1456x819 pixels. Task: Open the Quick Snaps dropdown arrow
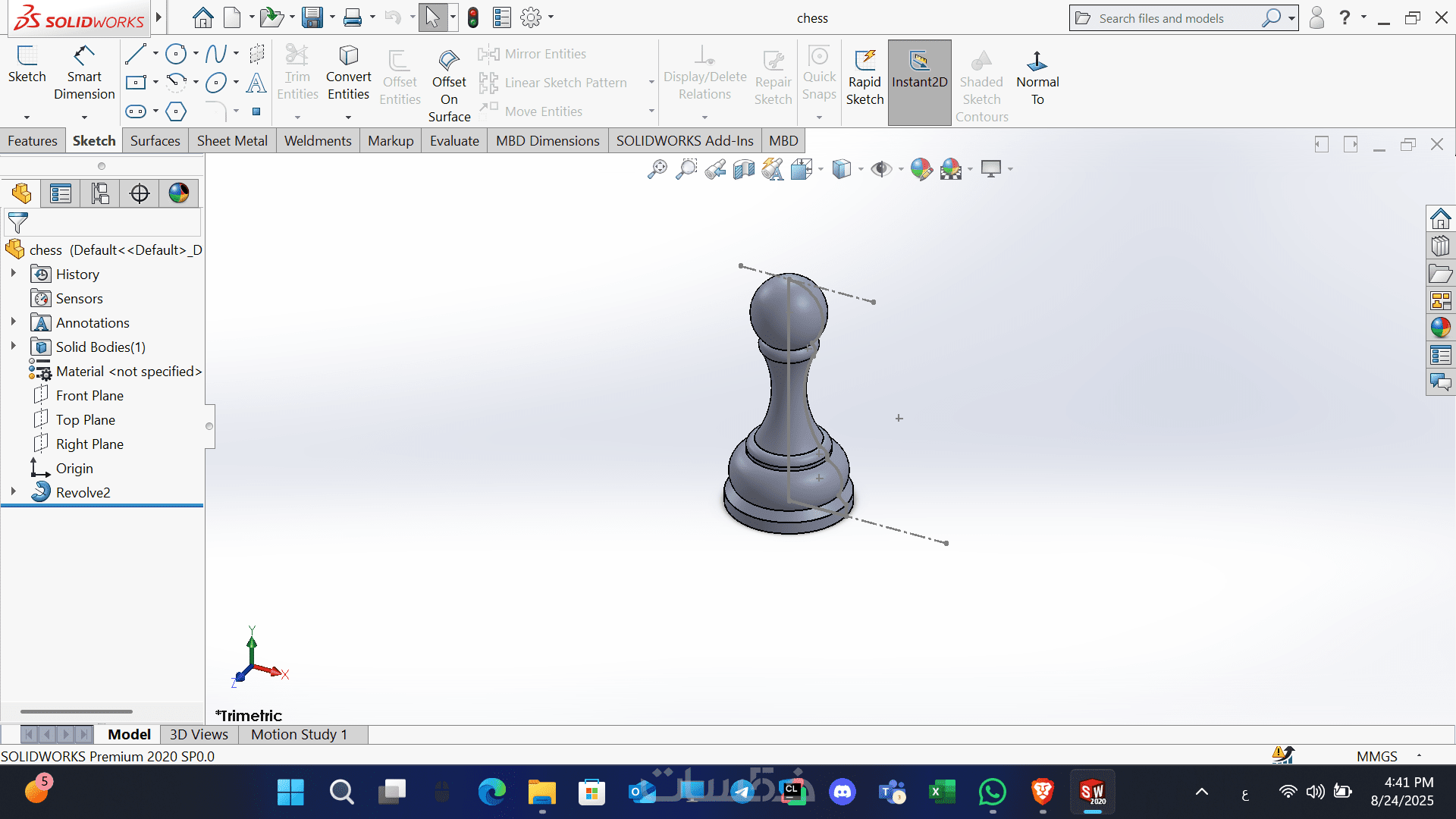[819, 118]
